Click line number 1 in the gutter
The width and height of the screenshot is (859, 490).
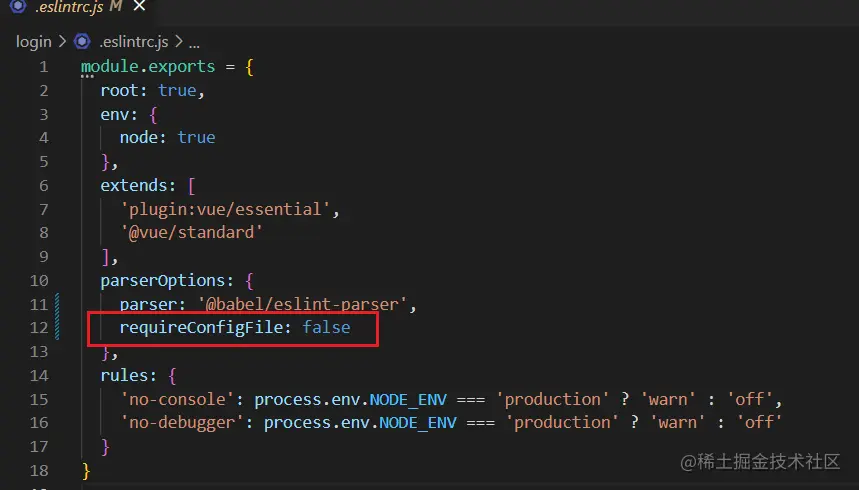tap(44, 67)
